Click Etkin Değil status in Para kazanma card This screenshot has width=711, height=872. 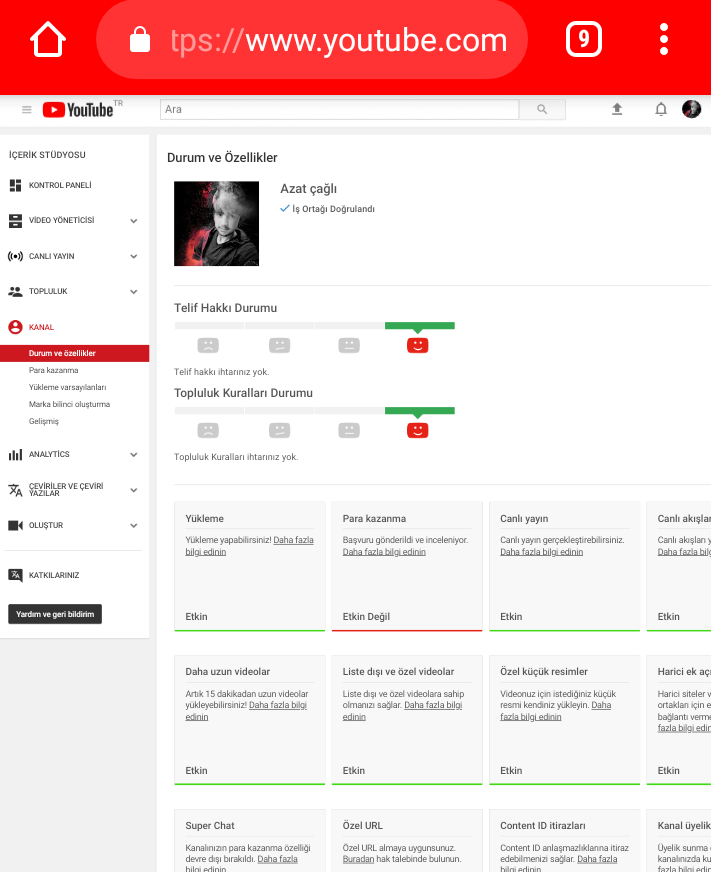(366, 616)
